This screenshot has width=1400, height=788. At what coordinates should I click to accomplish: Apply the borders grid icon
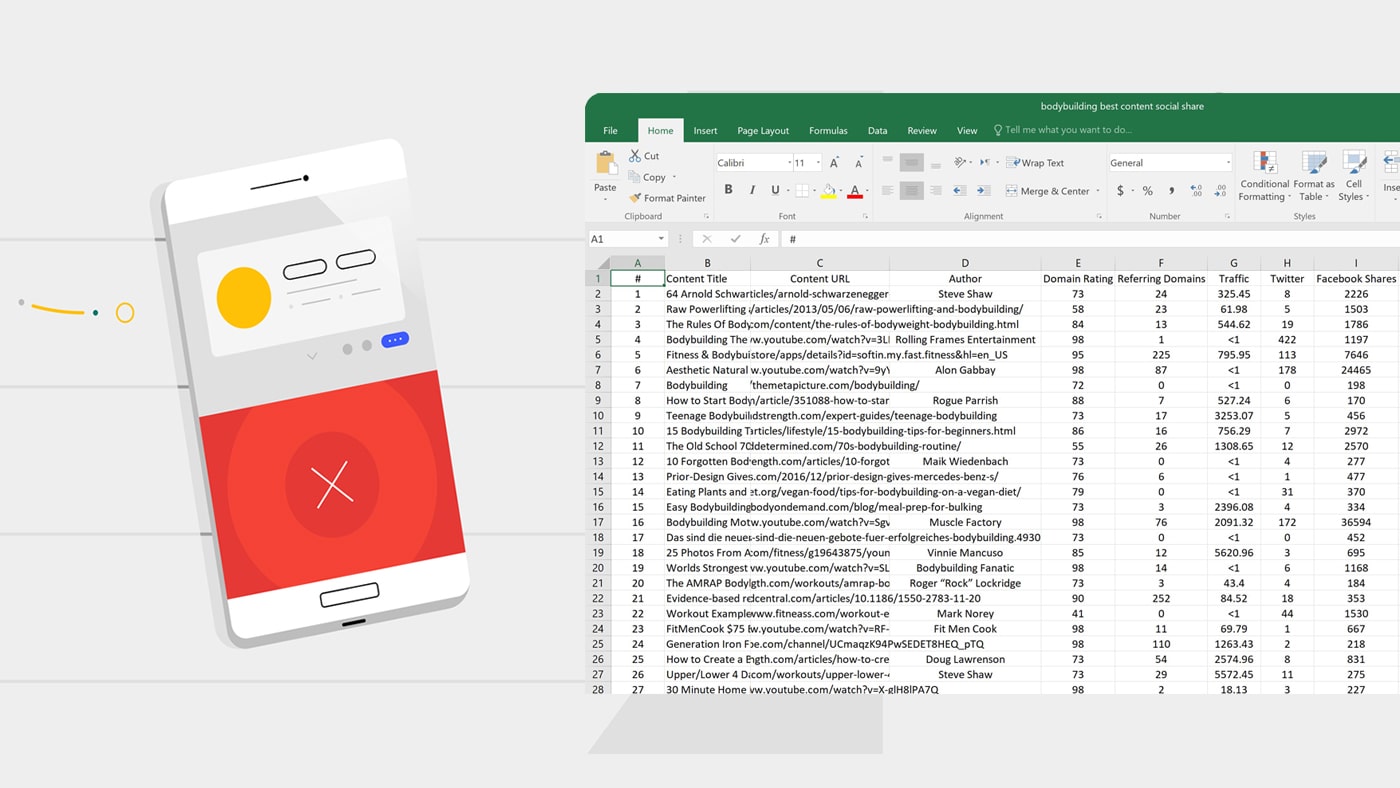pos(801,190)
